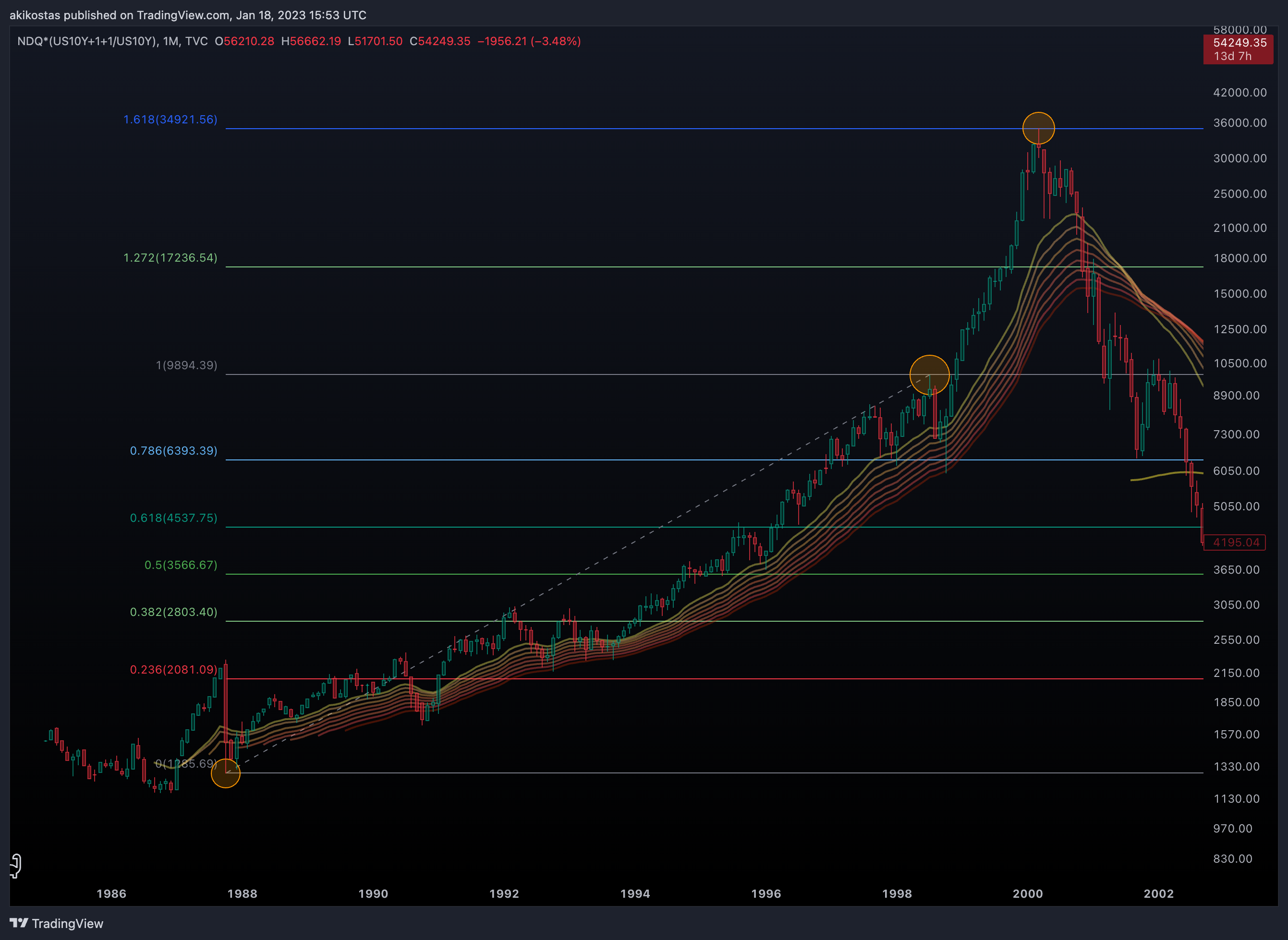Click the 1998 label on time axis
This screenshot has width=1288, height=940.
pyautogui.click(x=897, y=893)
